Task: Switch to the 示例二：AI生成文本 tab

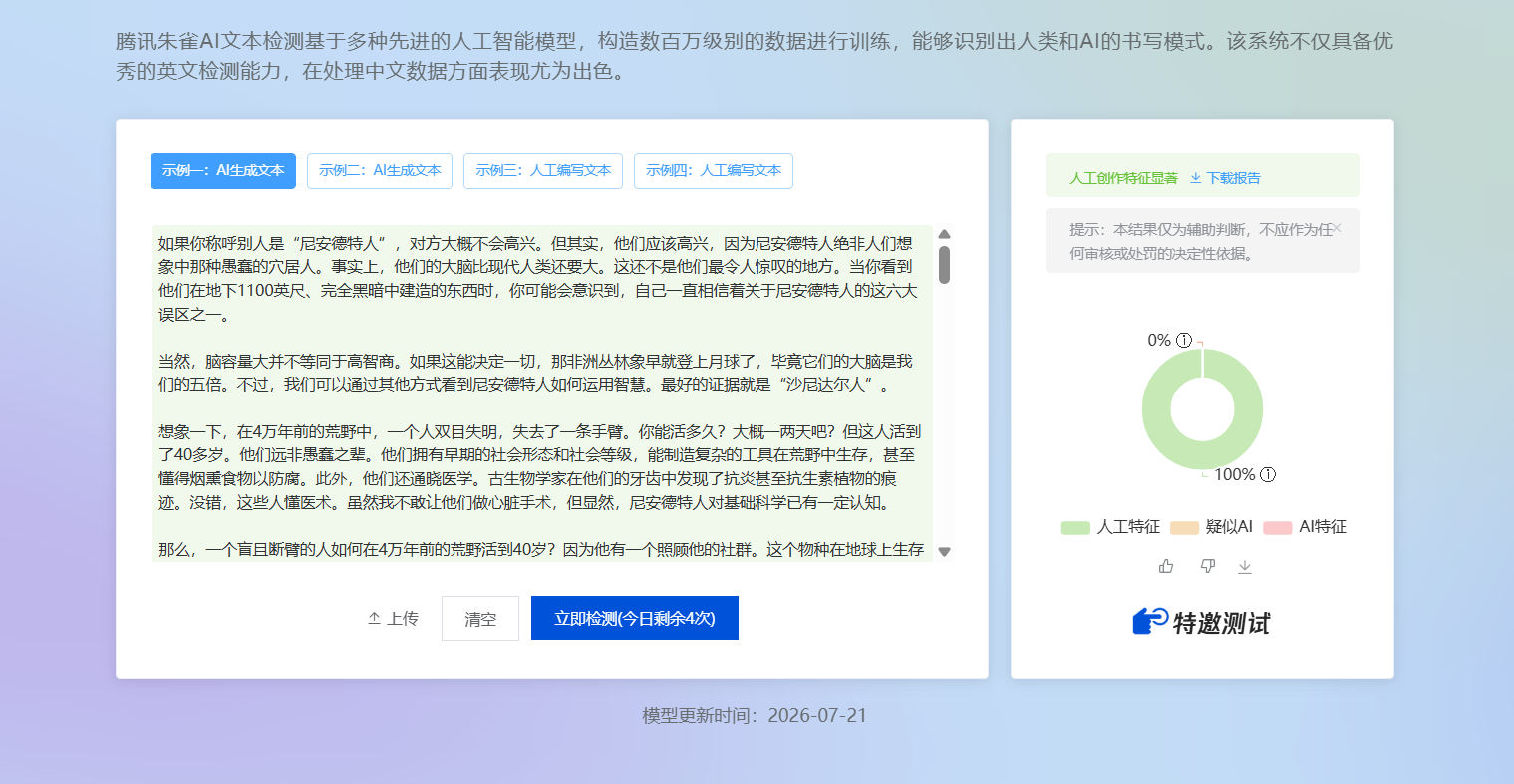Action: tap(380, 171)
